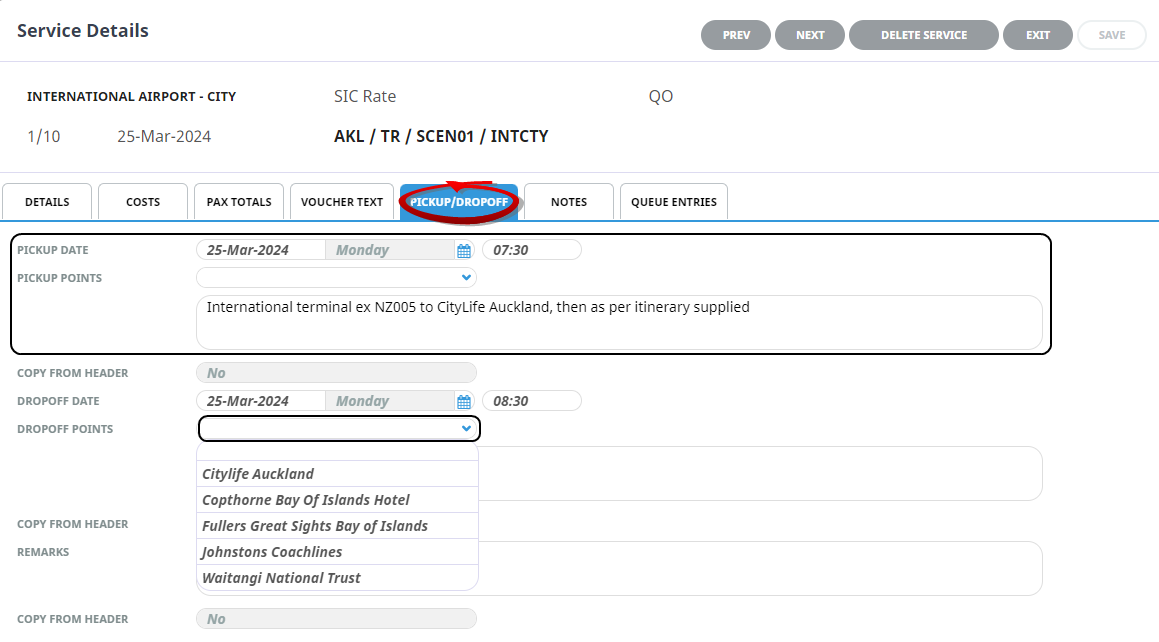The image size is (1159, 642).
Task: Click the Delete Service button
Action: [x=923, y=35]
